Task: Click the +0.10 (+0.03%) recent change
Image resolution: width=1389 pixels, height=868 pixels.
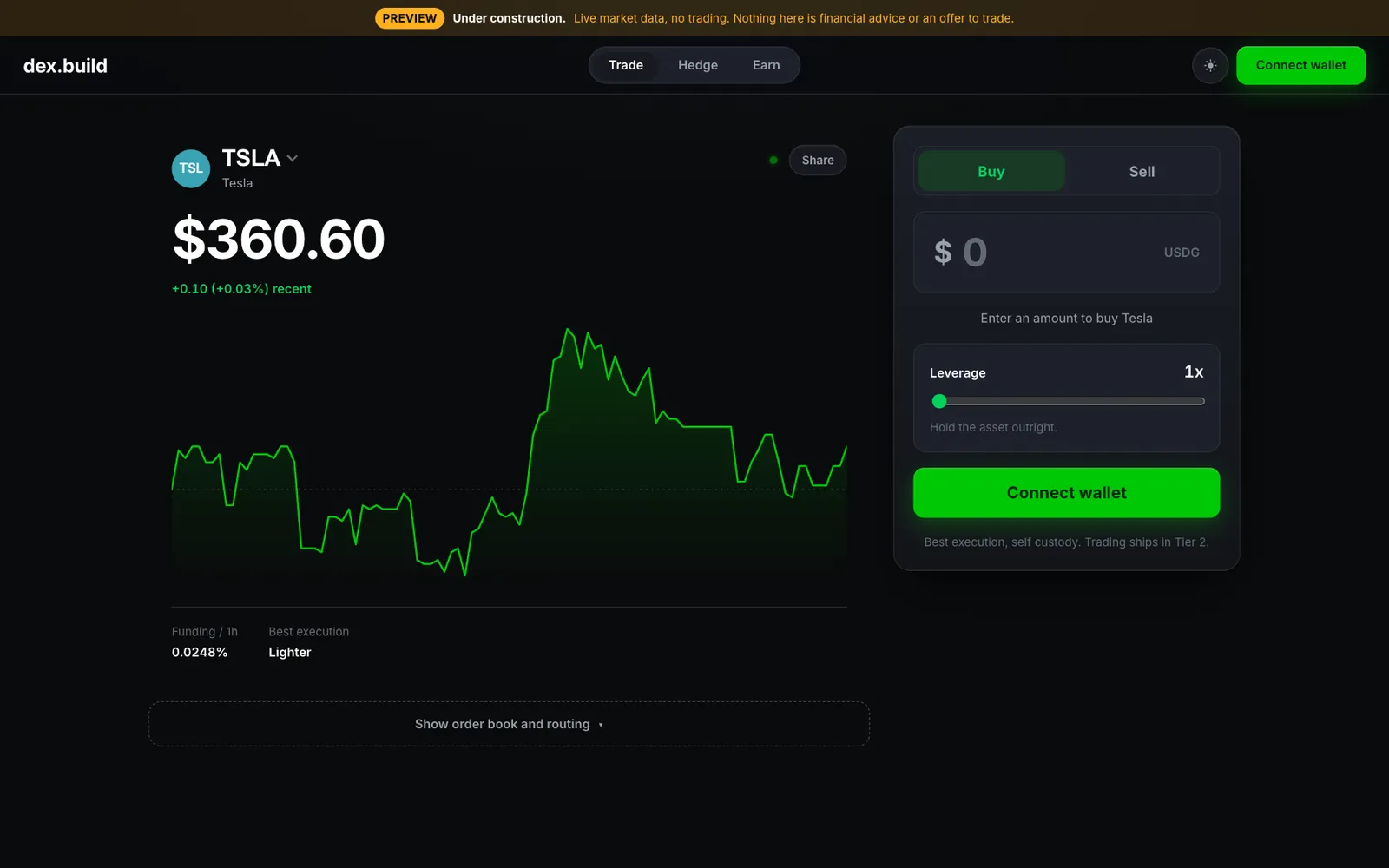Action: (x=241, y=289)
